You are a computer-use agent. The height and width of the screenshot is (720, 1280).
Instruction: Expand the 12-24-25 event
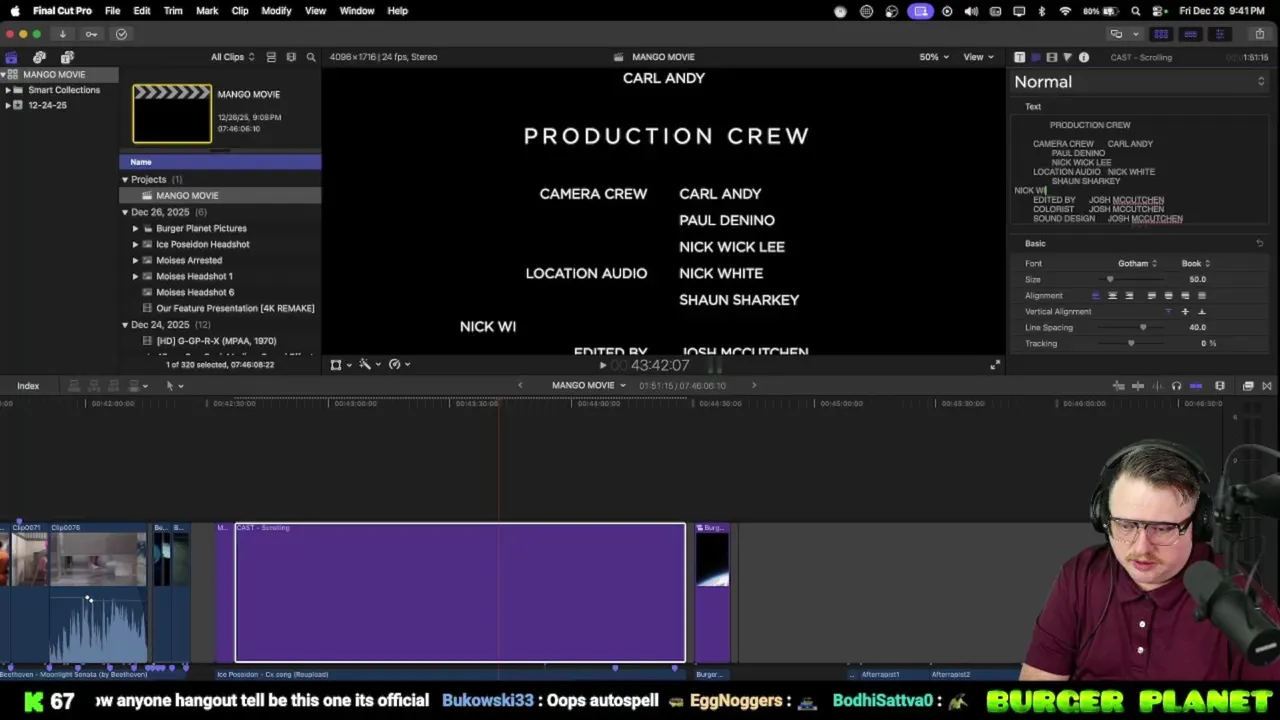8,105
